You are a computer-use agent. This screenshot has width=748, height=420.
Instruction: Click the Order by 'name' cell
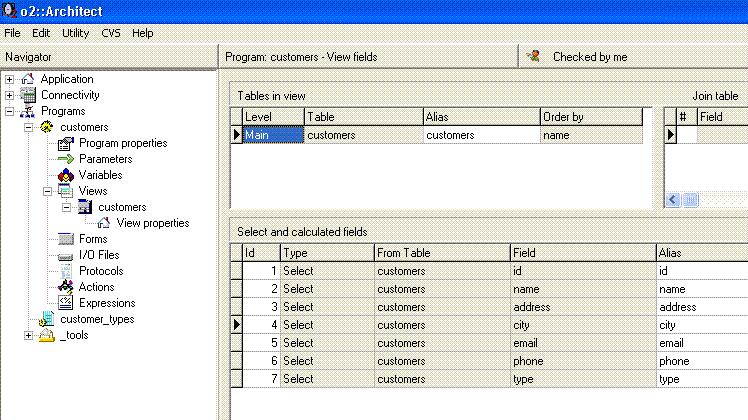(592, 135)
